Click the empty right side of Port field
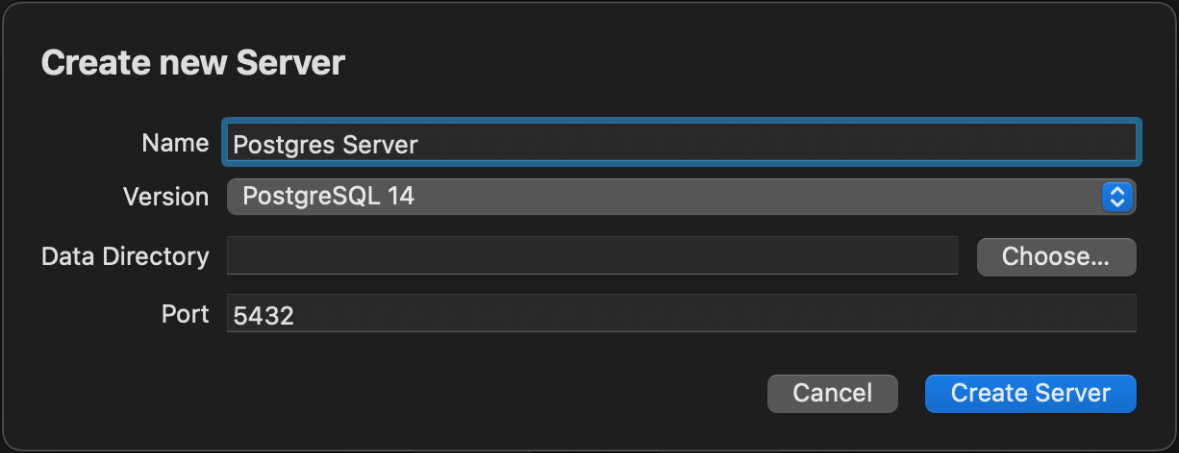Image resolution: width=1179 pixels, height=453 pixels. (900, 314)
